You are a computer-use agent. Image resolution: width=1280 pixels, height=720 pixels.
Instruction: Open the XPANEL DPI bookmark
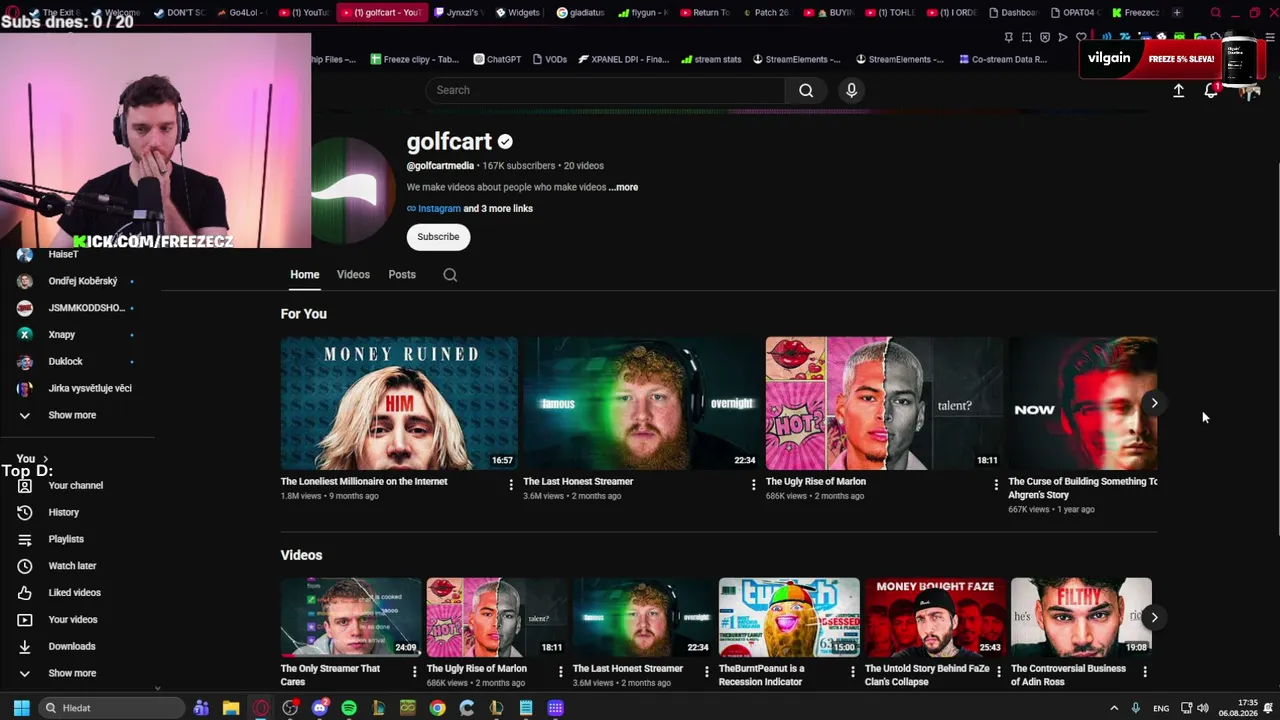coord(623,59)
